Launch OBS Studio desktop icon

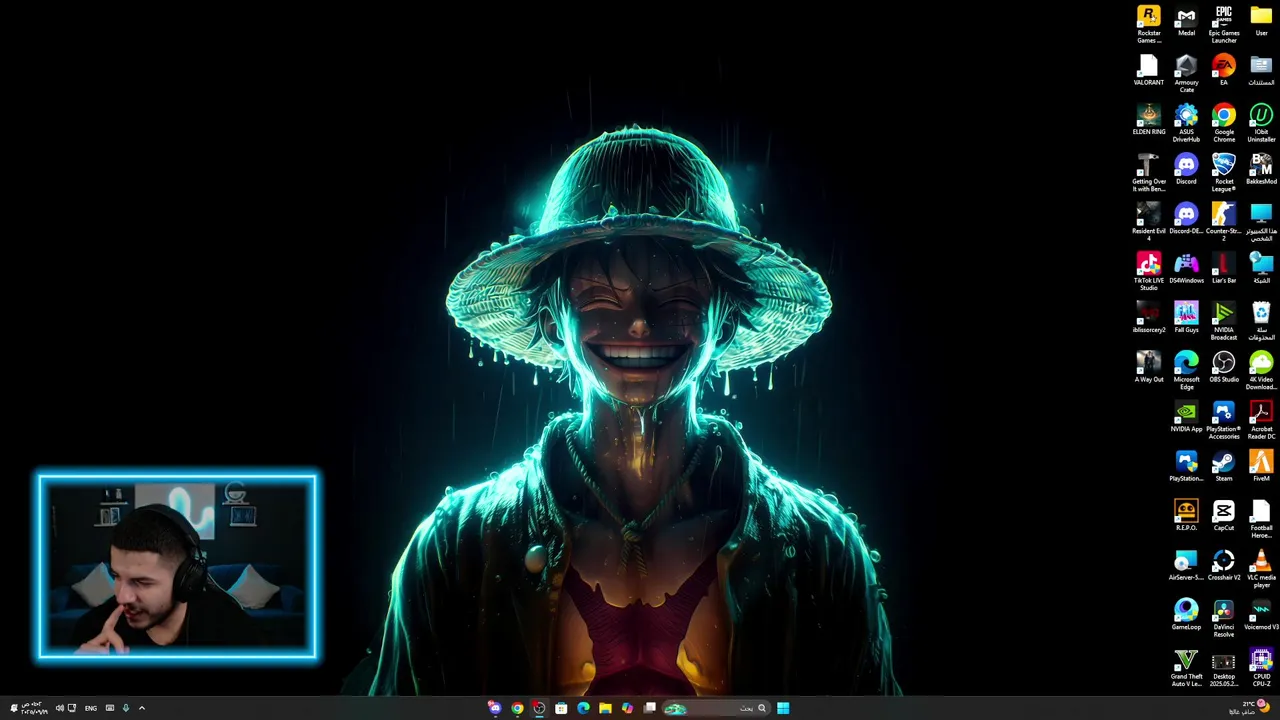coord(1224,367)
